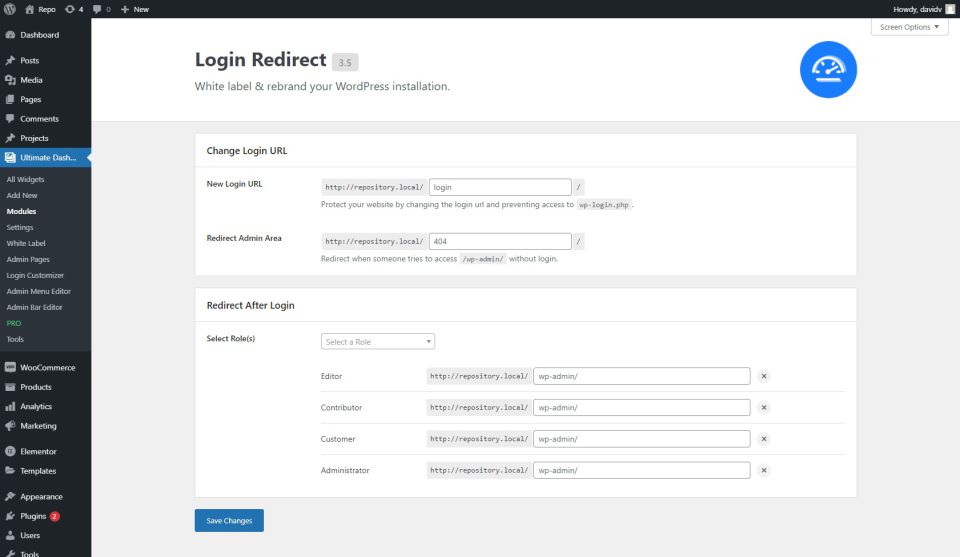This screenshot has height=557, width=960.
Task: Open the Select a Role dropdown
Action: coord(378,341)
